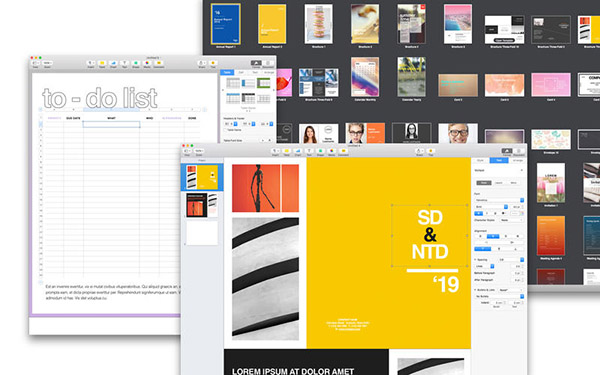This screenshot has height=375, width=600.
Task: Click Before Paragraph spacing stepper
Action: [x=523, y=273]
